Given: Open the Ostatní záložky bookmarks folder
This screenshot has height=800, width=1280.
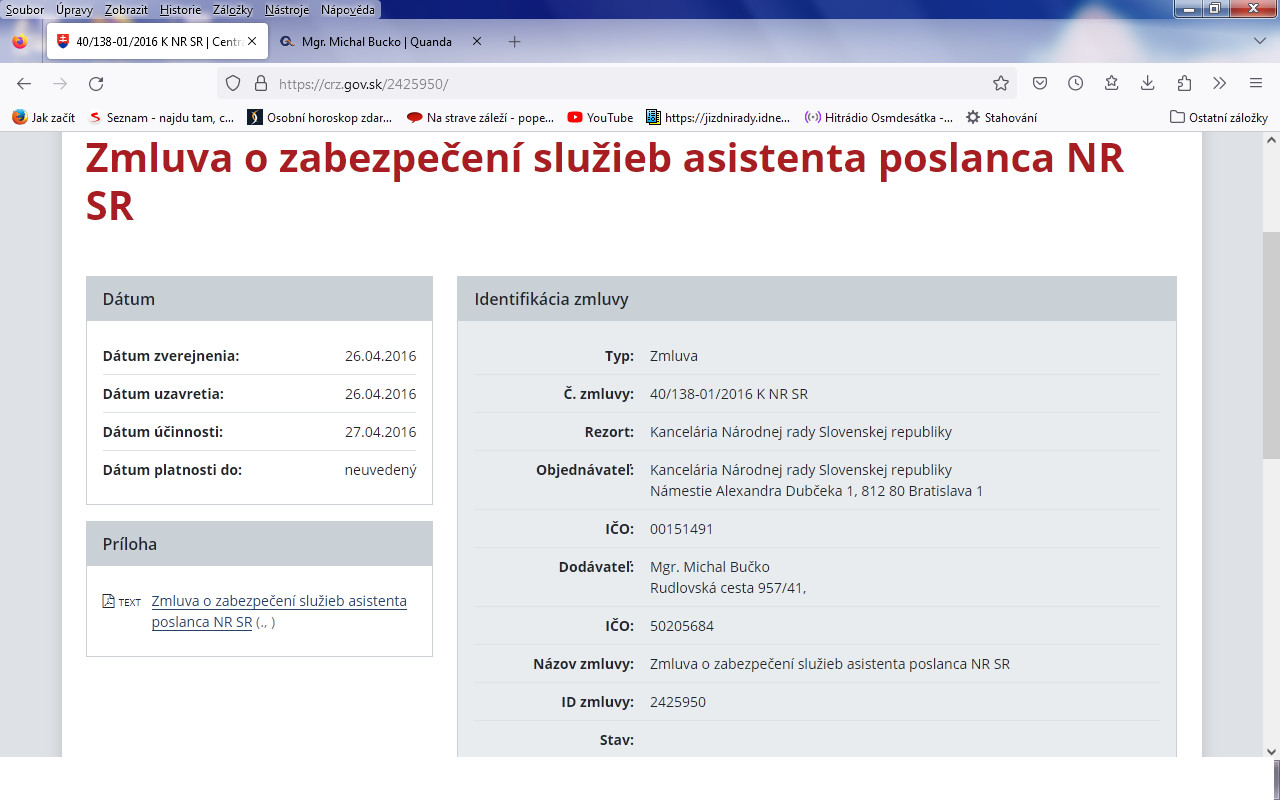Looking at the screenshot, I should (1219, 117).
